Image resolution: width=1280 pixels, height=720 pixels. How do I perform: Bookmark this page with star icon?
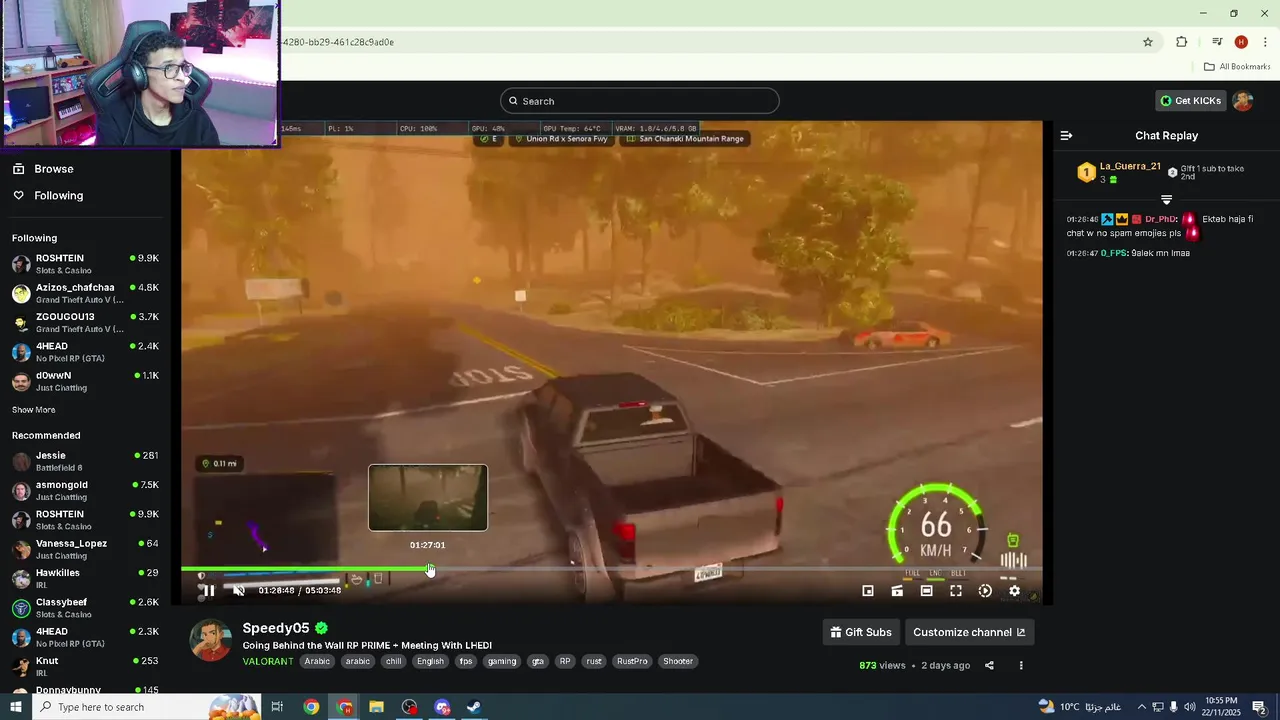(x=1148, y=42)
